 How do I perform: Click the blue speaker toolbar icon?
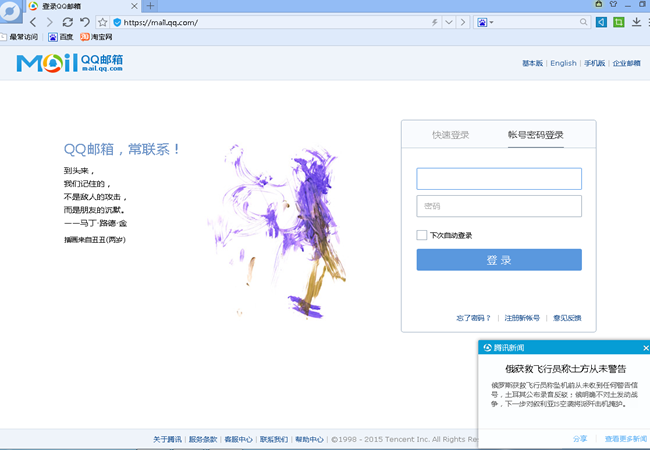tap(601, 22)
